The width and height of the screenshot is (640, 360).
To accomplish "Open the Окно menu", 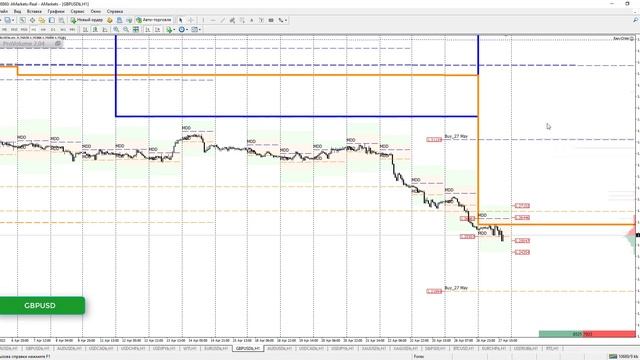I will click(x=96, y=11).
